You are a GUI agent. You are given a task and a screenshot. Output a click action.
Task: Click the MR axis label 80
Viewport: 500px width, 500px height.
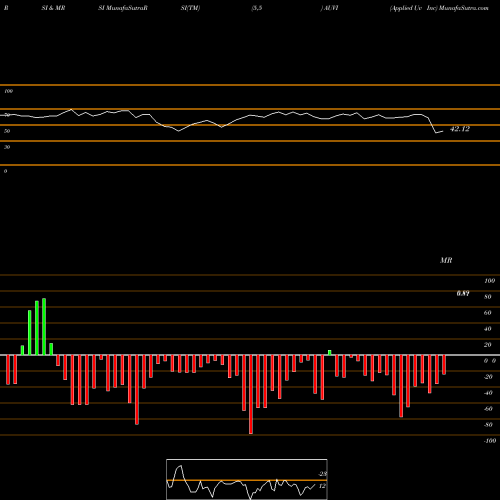pyautogui.click(x=488, y=297)
